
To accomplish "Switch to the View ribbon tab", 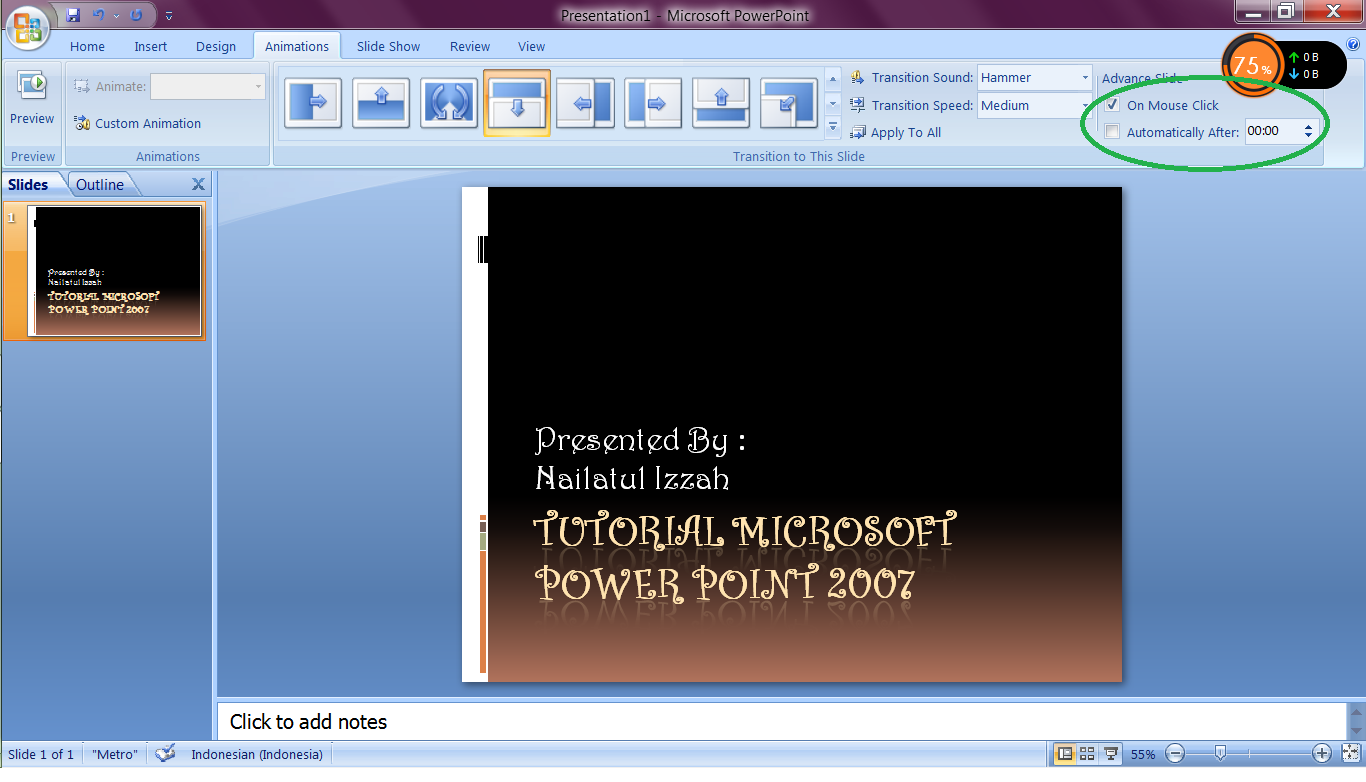I will pos(532,46).
